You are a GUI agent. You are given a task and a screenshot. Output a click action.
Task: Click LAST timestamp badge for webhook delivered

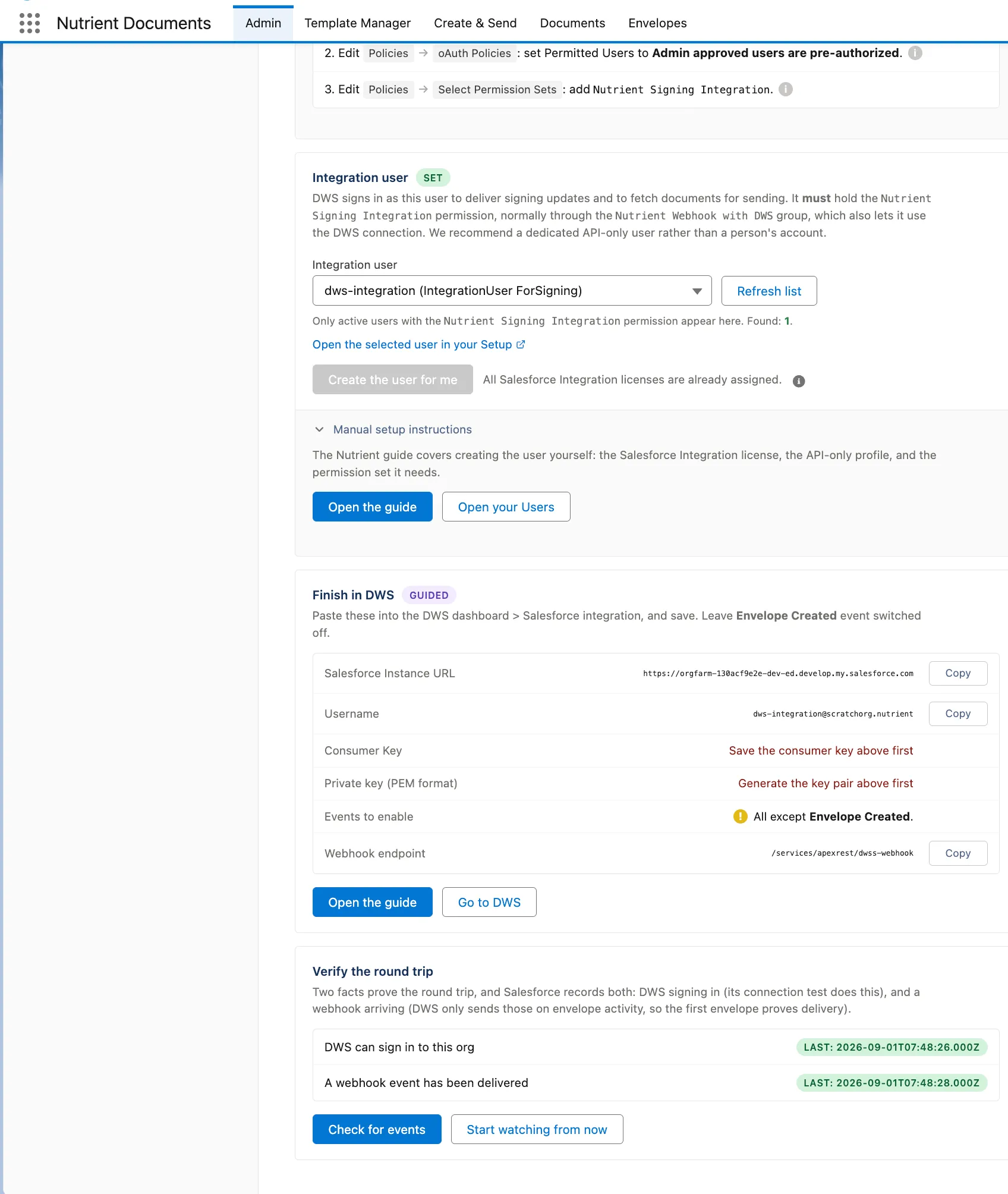pyautogui.click(x=892, y=1083)
